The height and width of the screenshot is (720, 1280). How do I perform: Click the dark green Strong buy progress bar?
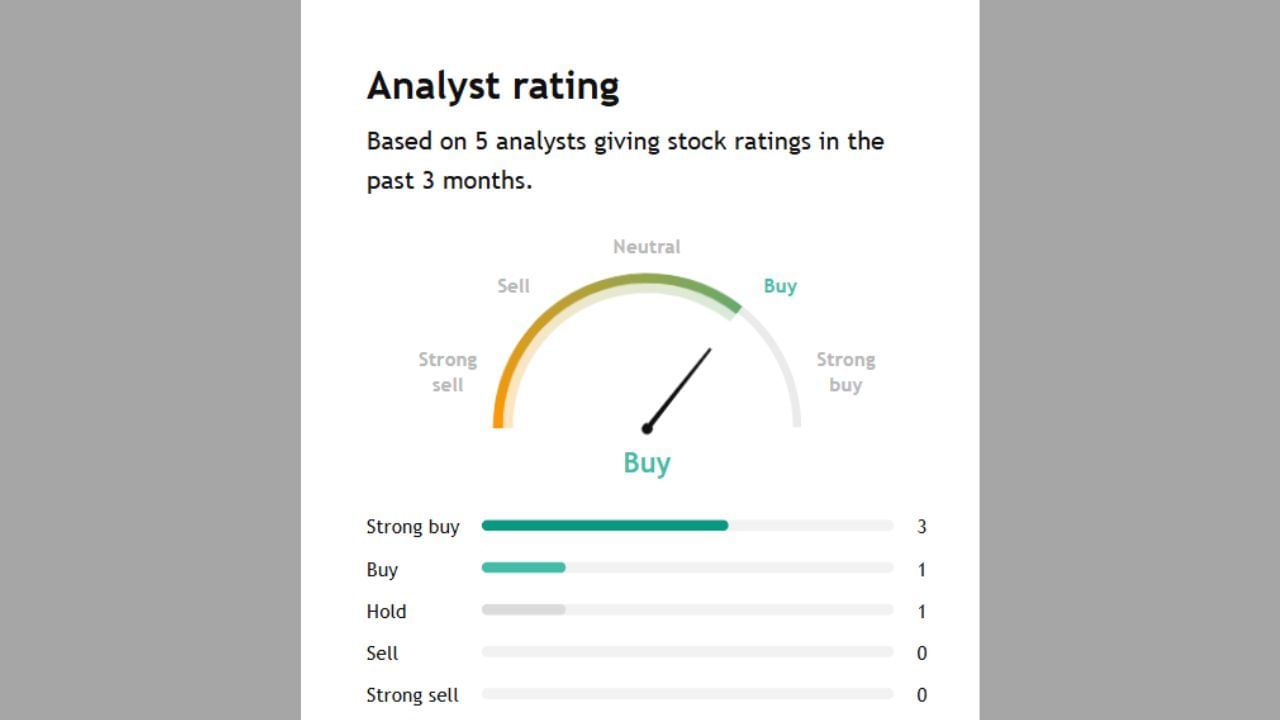604,526
